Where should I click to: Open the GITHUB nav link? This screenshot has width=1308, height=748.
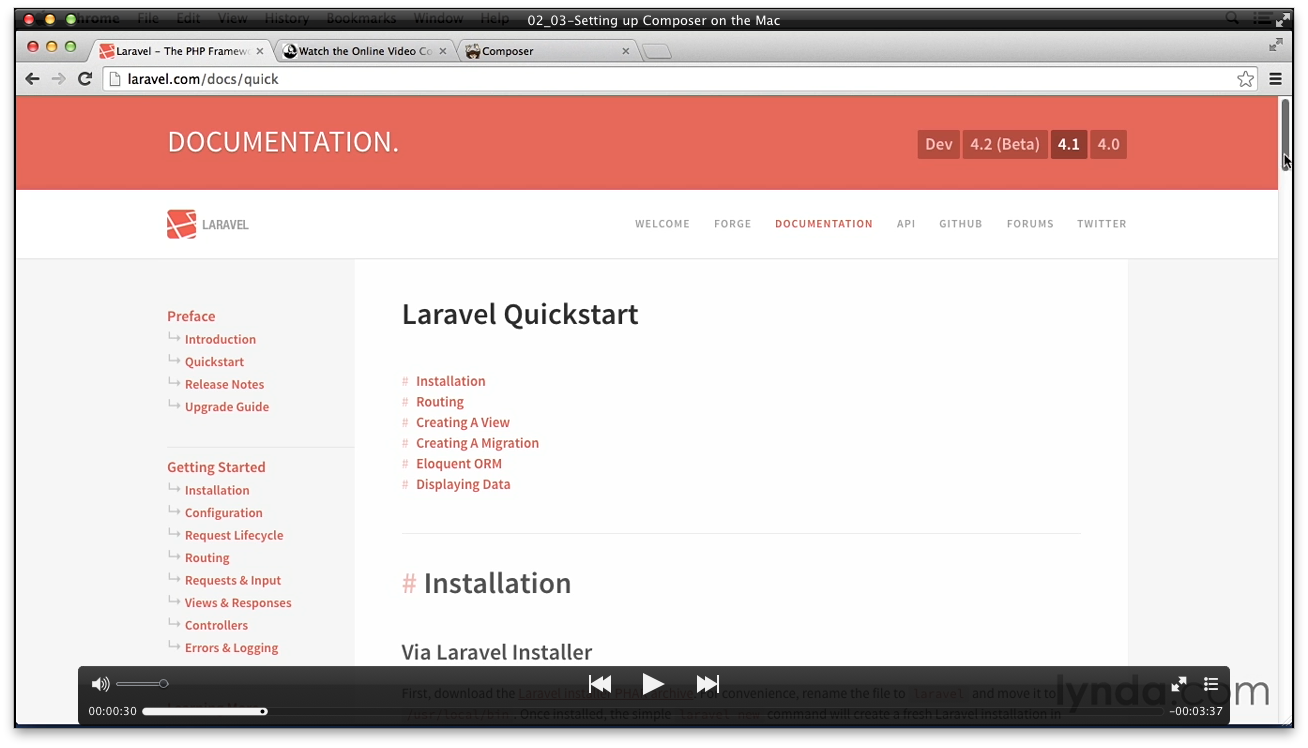pyautogui.click(x=960, y=224)
